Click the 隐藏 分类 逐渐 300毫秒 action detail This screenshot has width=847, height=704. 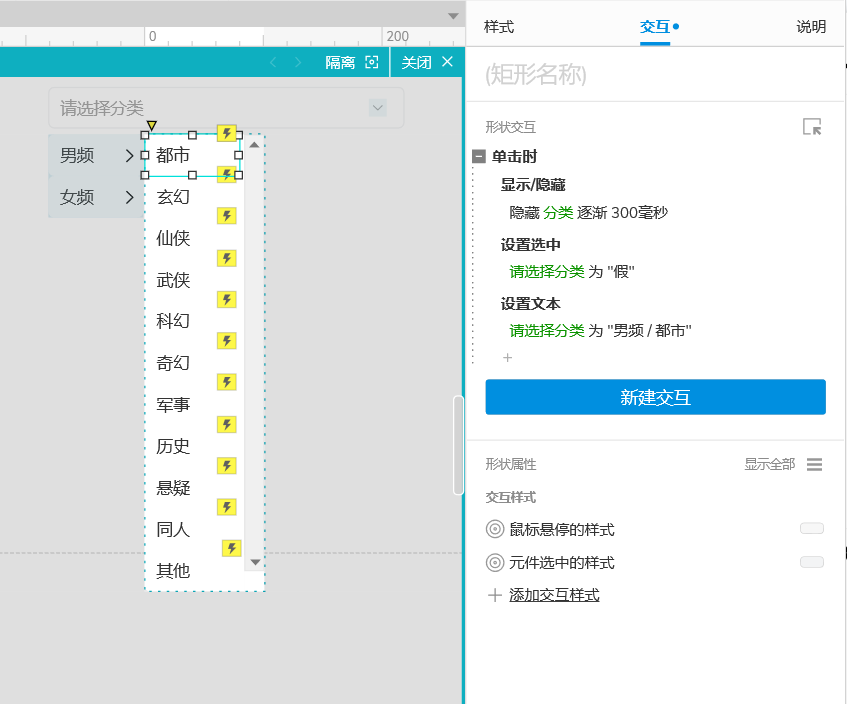[x=588, y=213]
